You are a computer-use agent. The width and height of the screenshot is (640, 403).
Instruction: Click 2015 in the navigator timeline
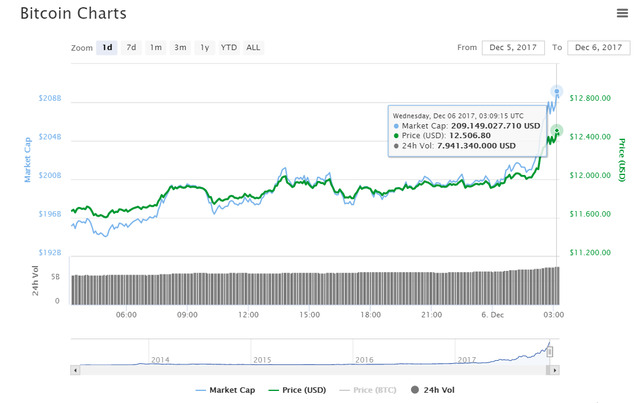(263, 359)
